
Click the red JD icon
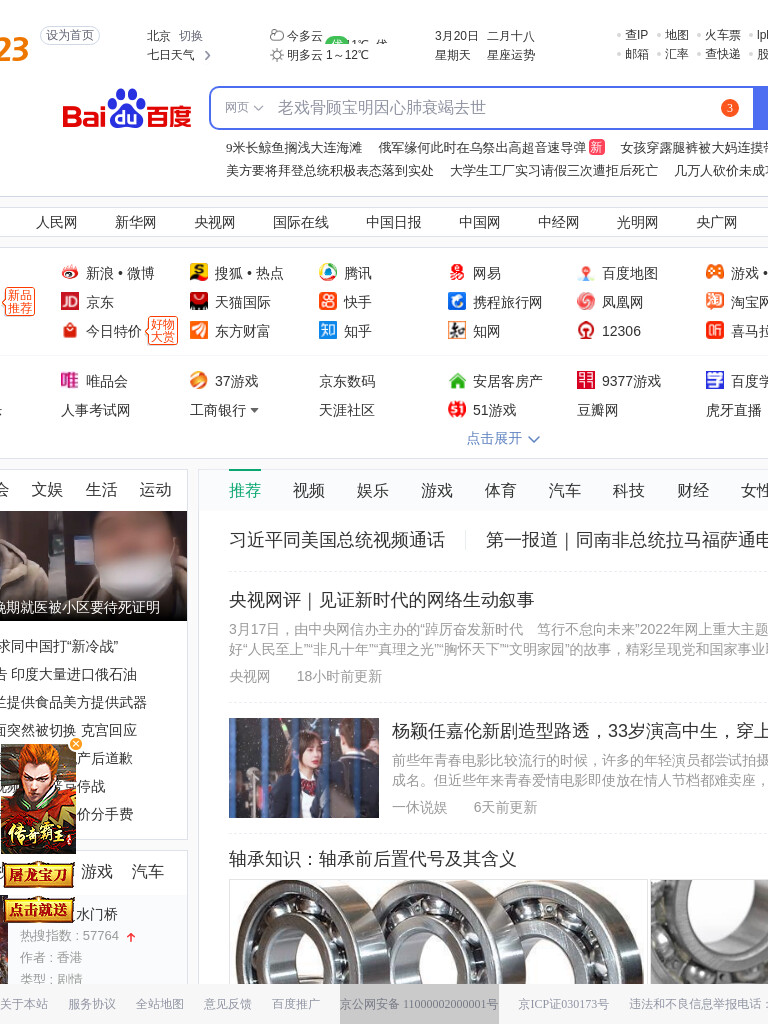click(69, 301)
